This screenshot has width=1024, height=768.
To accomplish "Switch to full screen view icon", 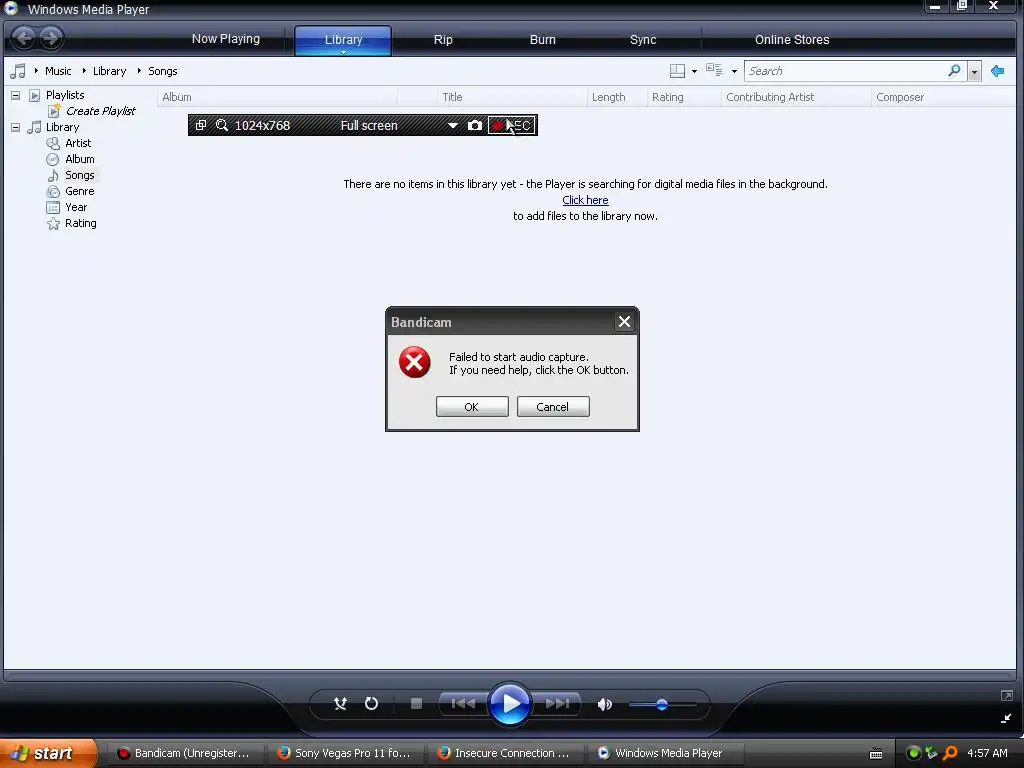I will (x=1006, y=696).
